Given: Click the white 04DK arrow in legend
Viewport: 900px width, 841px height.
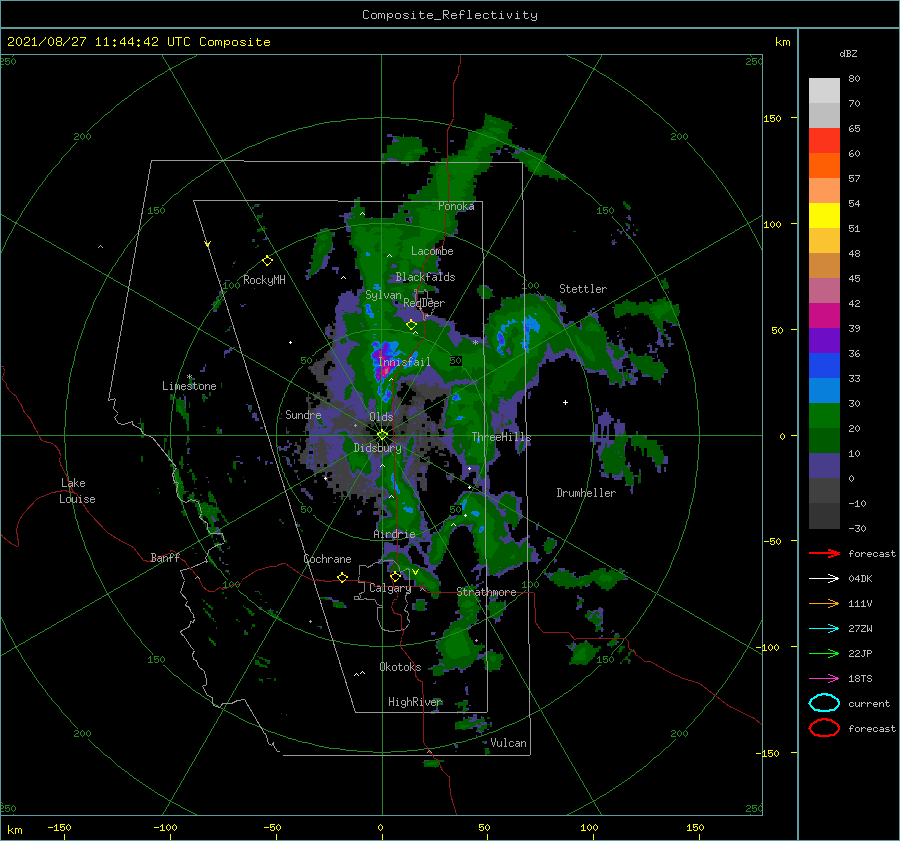Looking at the screenshot, I should coord(824,579).
